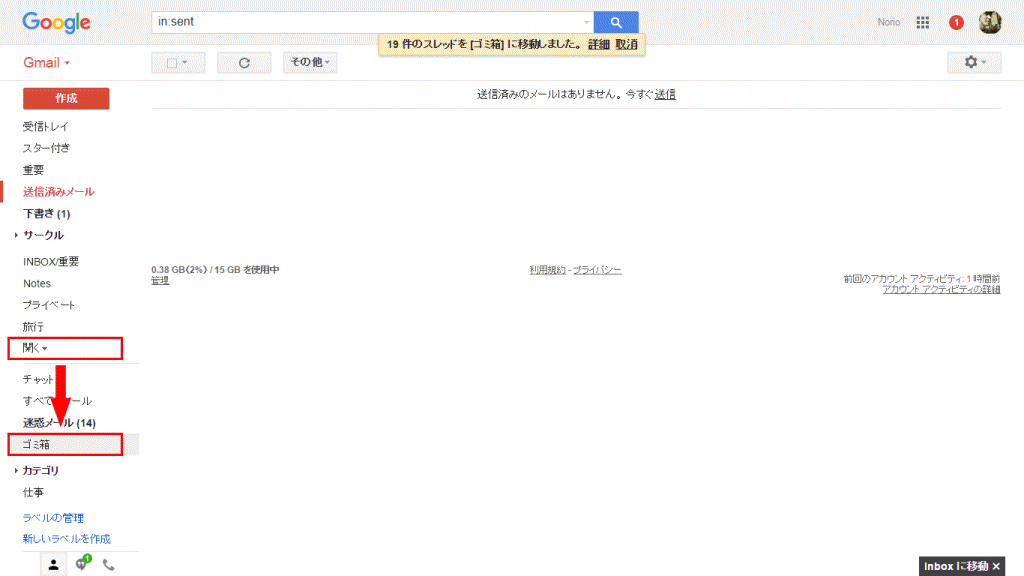Open the phone calls icon
1024x576 pixels.
coord(109,565)
